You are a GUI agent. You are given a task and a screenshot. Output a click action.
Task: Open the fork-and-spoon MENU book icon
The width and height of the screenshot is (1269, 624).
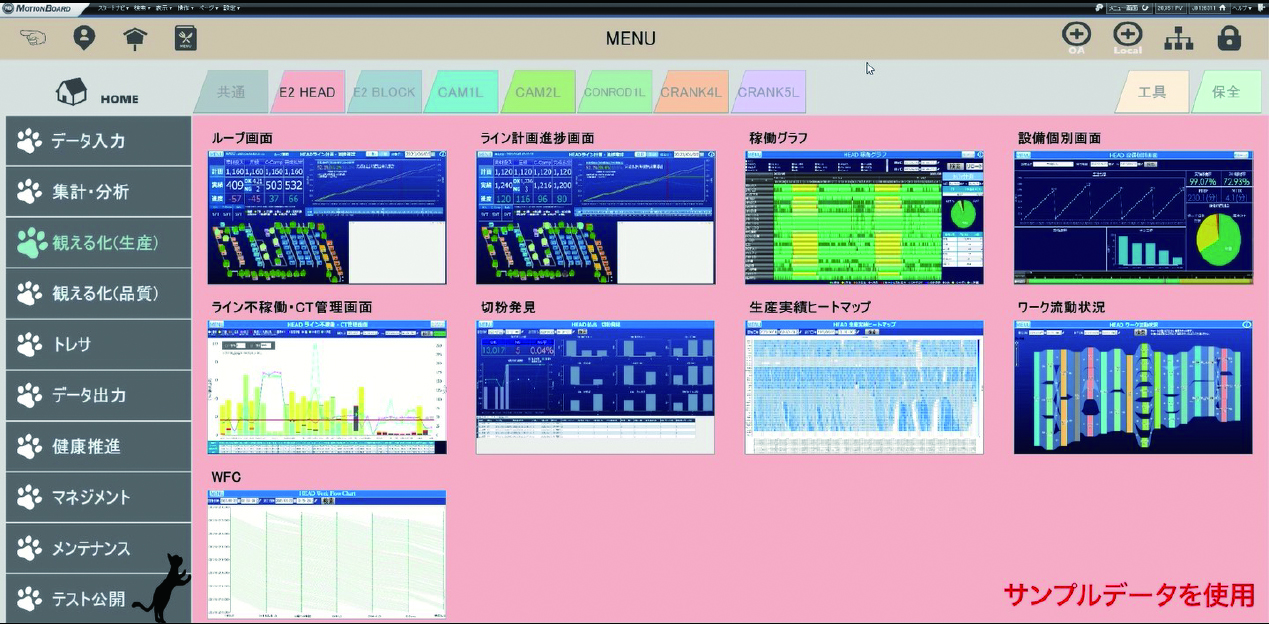(x=186, y=39)
